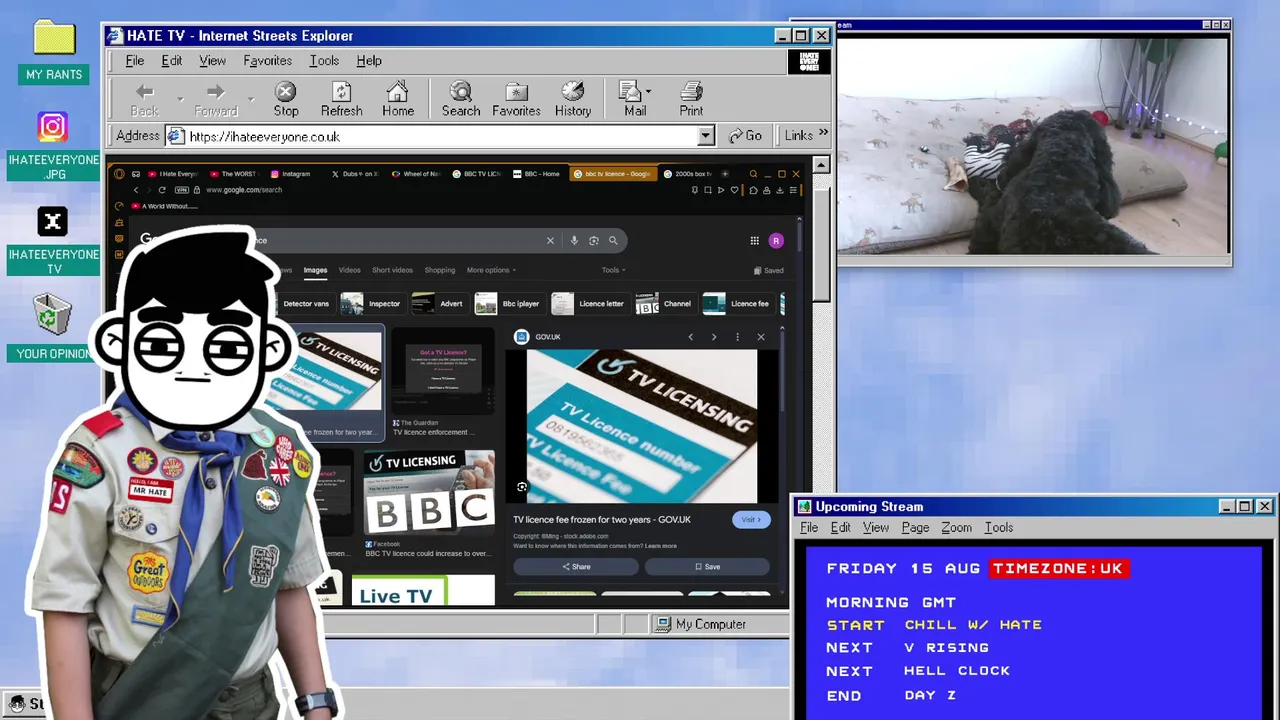Click the Forward toolbar button
1280x720 pixels.
coord(216,99)
